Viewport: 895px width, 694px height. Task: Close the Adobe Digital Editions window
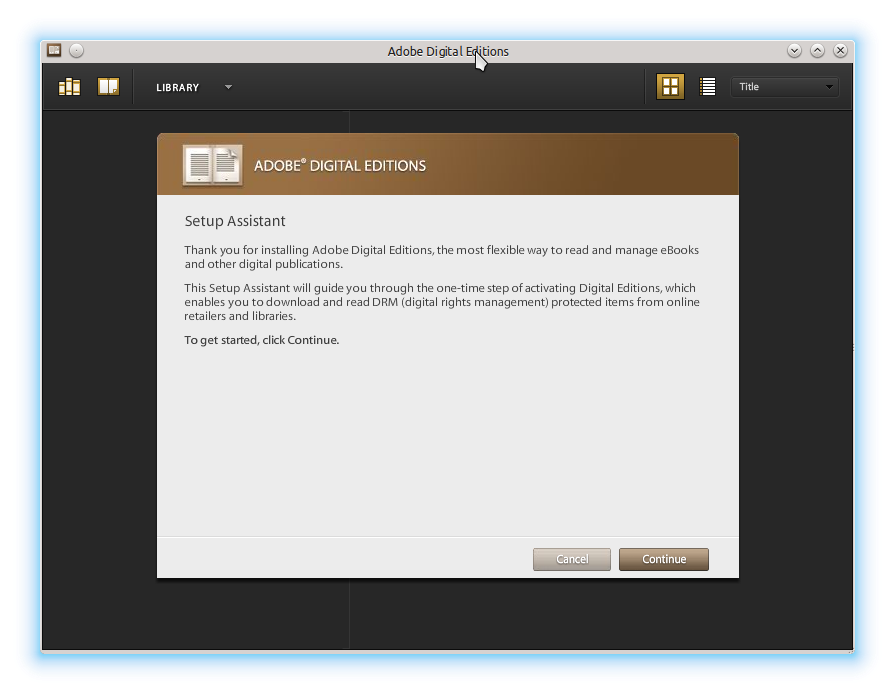point(840,50)
